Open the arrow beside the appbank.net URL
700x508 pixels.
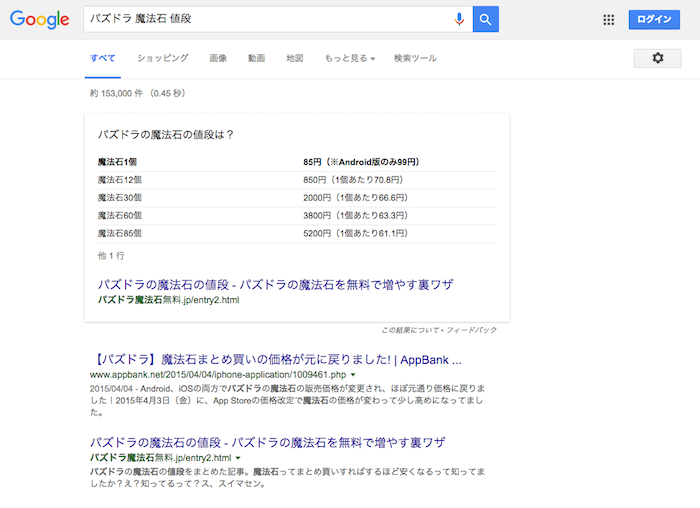353,374
